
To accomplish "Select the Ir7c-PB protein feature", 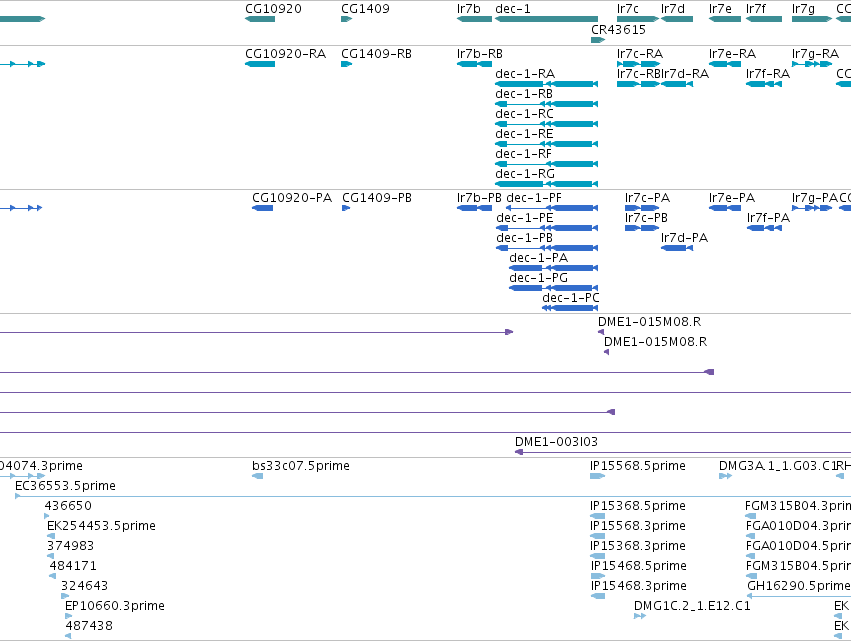I will tap(642, 228).
